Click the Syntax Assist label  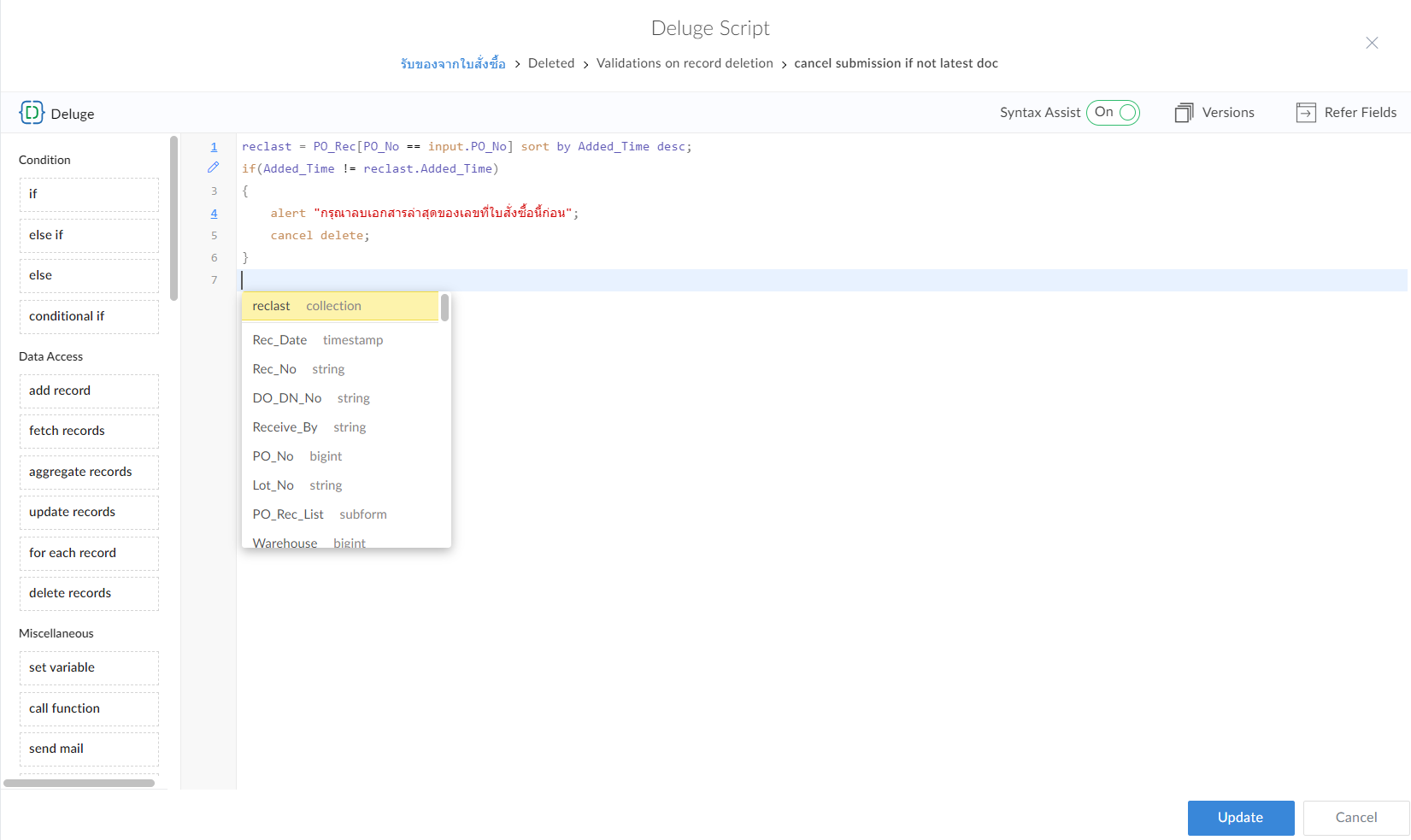pos(1040,113)
